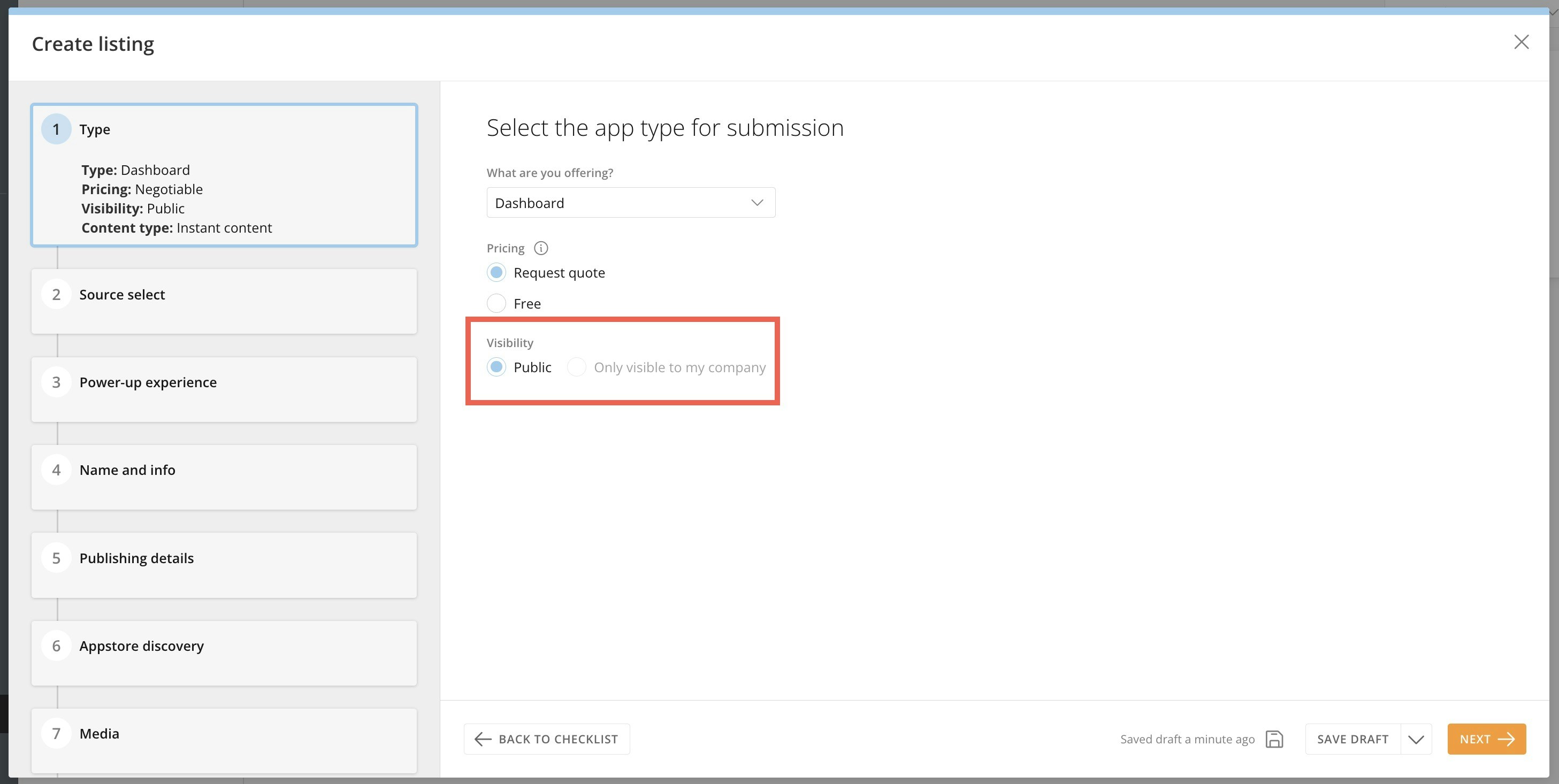Image resolution: width=1559 pixels, height=784 pixels.
Task: Click Back to Checklist button
Action: [546, 739]
